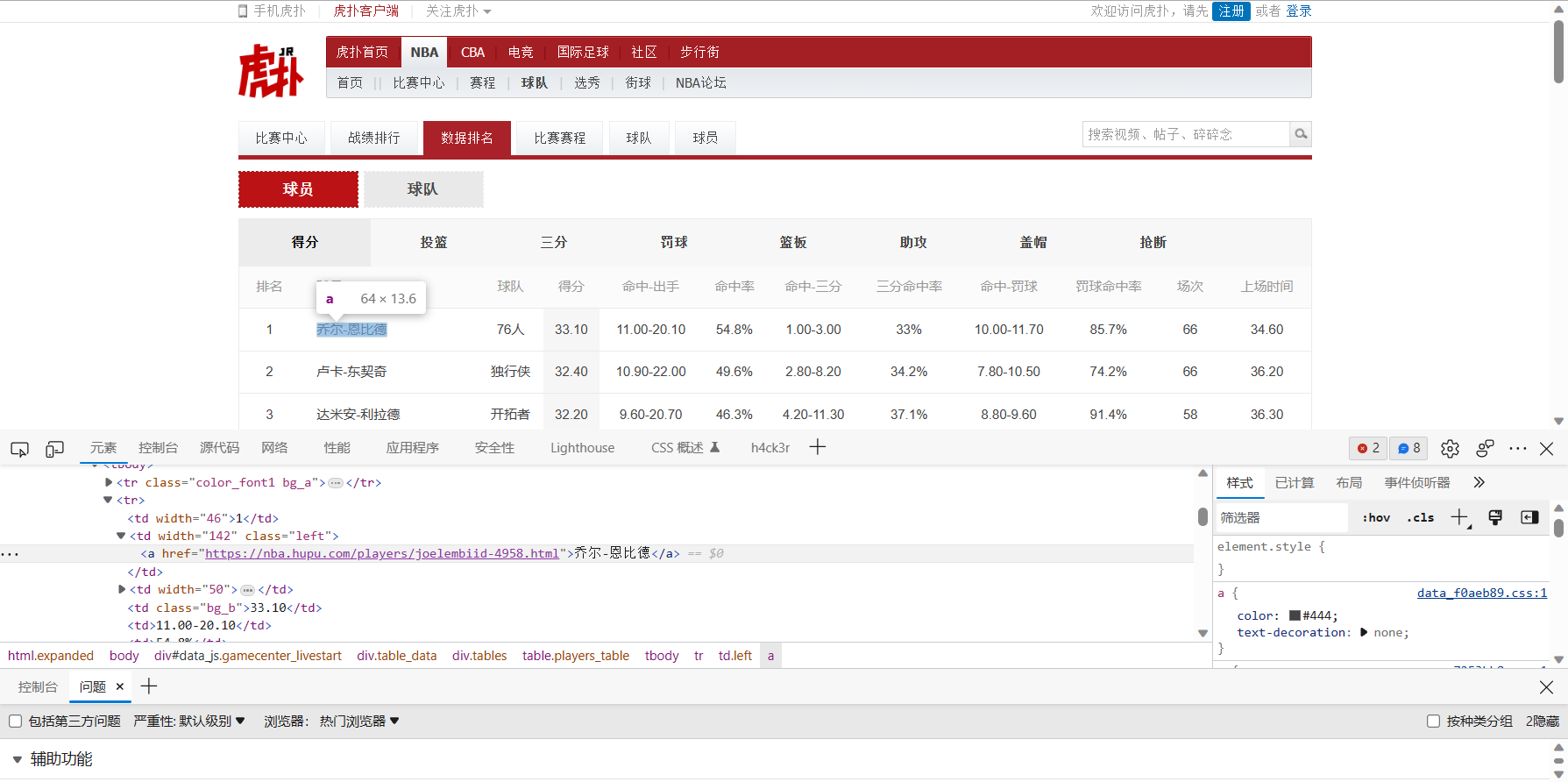Click the search 搜索视频 input field
The image size is (1568, 782).
pyautogui.click(x=1186, y=134)
